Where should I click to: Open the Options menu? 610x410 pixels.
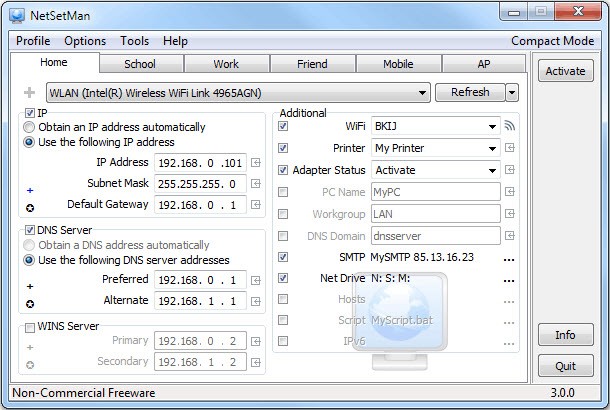tap(85, 41)
